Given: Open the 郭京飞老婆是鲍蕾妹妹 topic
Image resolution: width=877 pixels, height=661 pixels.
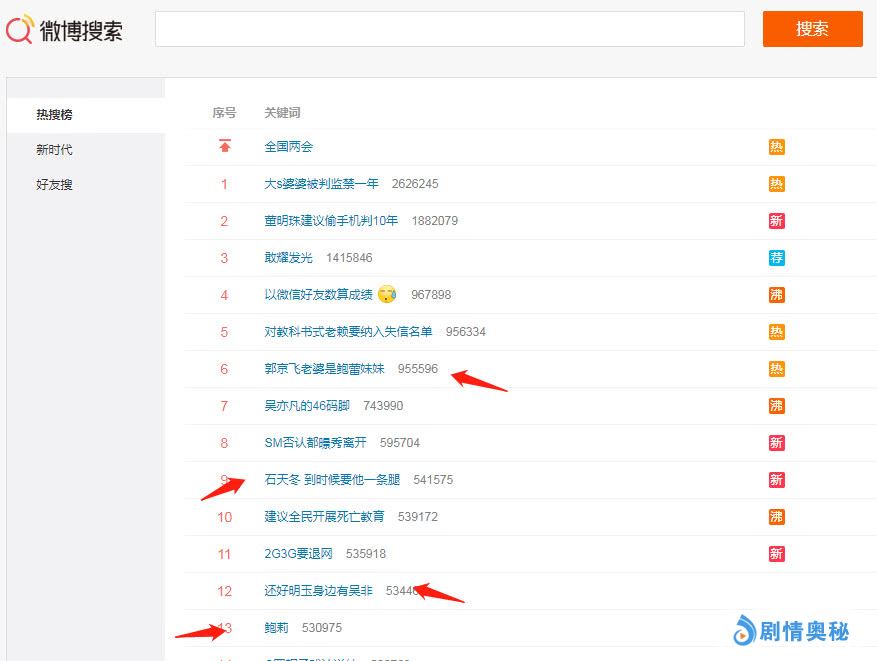Looking at the screenshot, I should coord(324,369).
